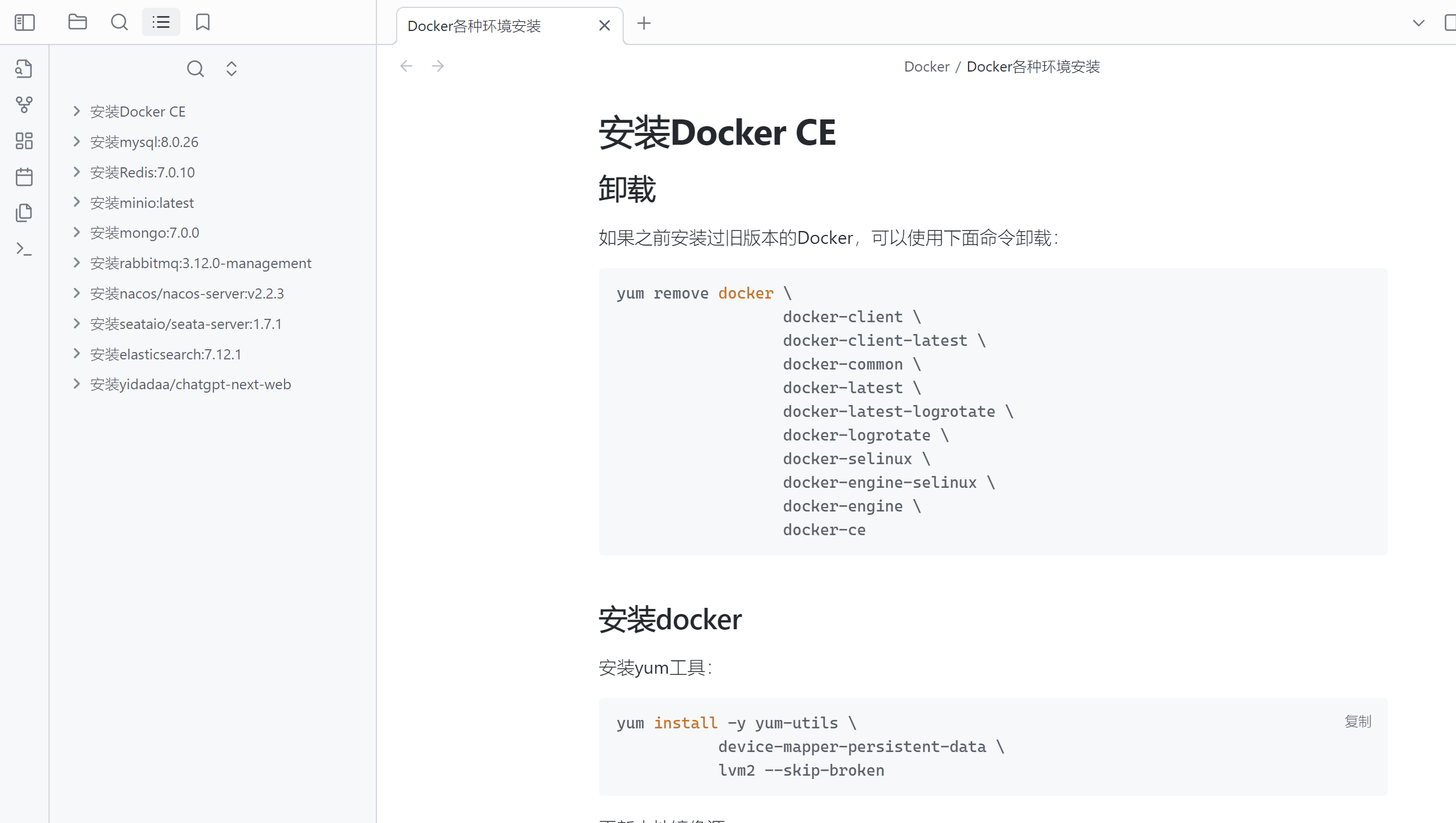Expand 安装minio:latest outline chevron
Viewport: 1456px width, 823px height.
coord(77,202)
